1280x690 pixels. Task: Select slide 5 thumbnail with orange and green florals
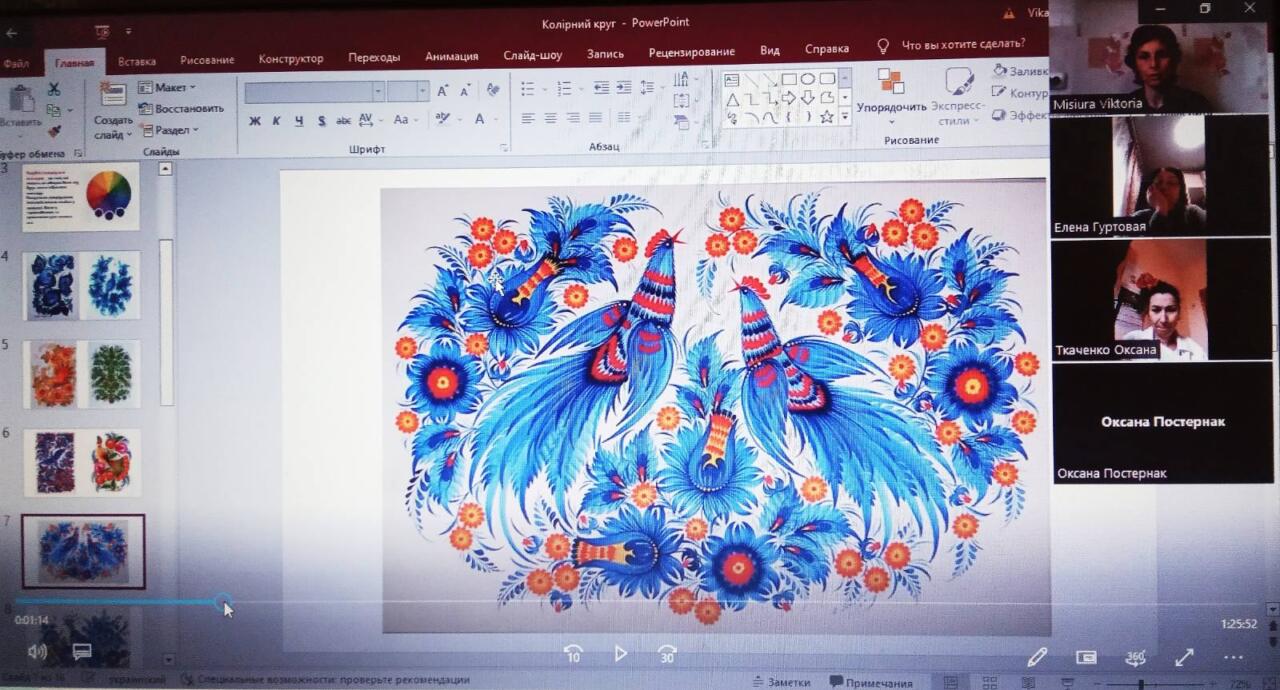(83, 374)
